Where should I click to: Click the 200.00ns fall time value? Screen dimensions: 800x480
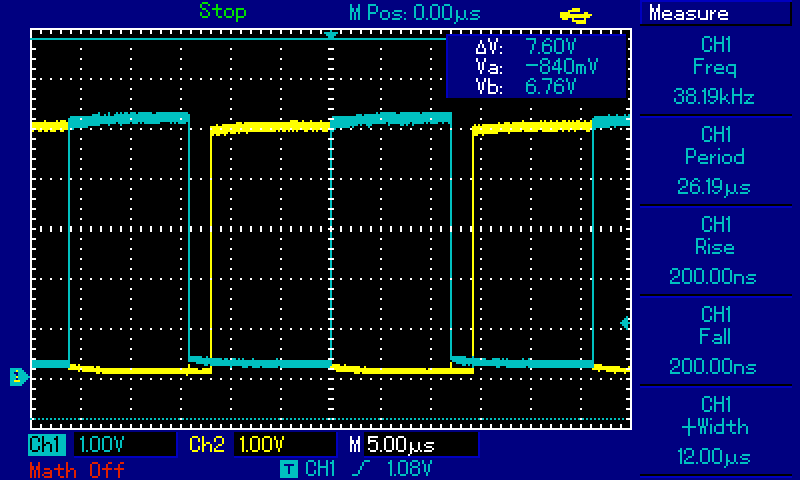(714, 366)
